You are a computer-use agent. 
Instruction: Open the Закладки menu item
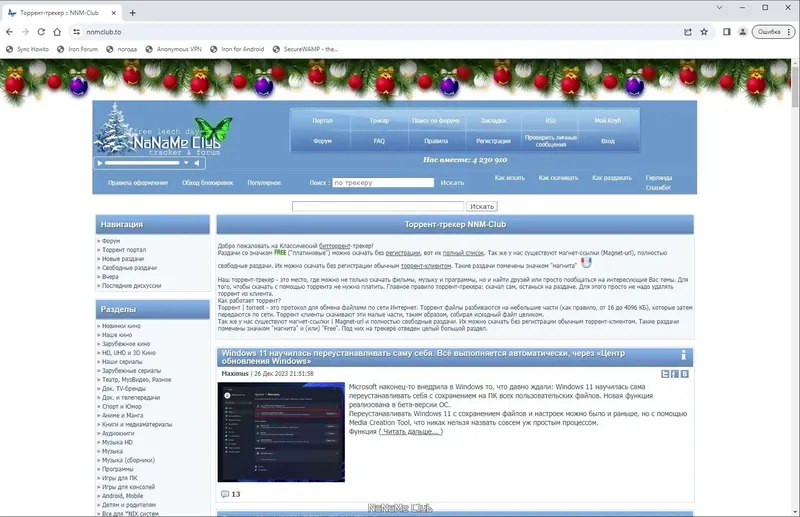tap(493, 120)
